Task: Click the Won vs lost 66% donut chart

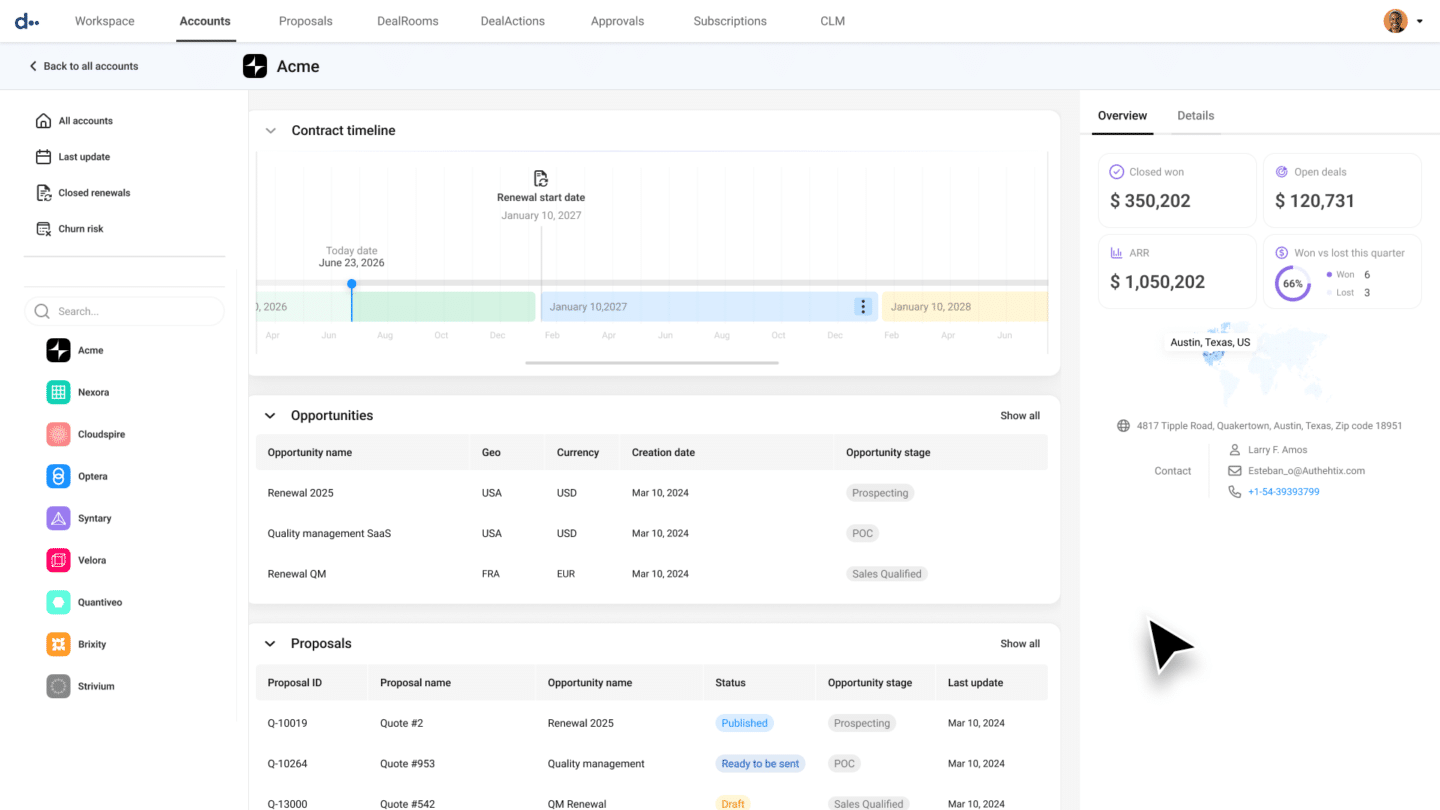Action: [x=1292, y=283]
